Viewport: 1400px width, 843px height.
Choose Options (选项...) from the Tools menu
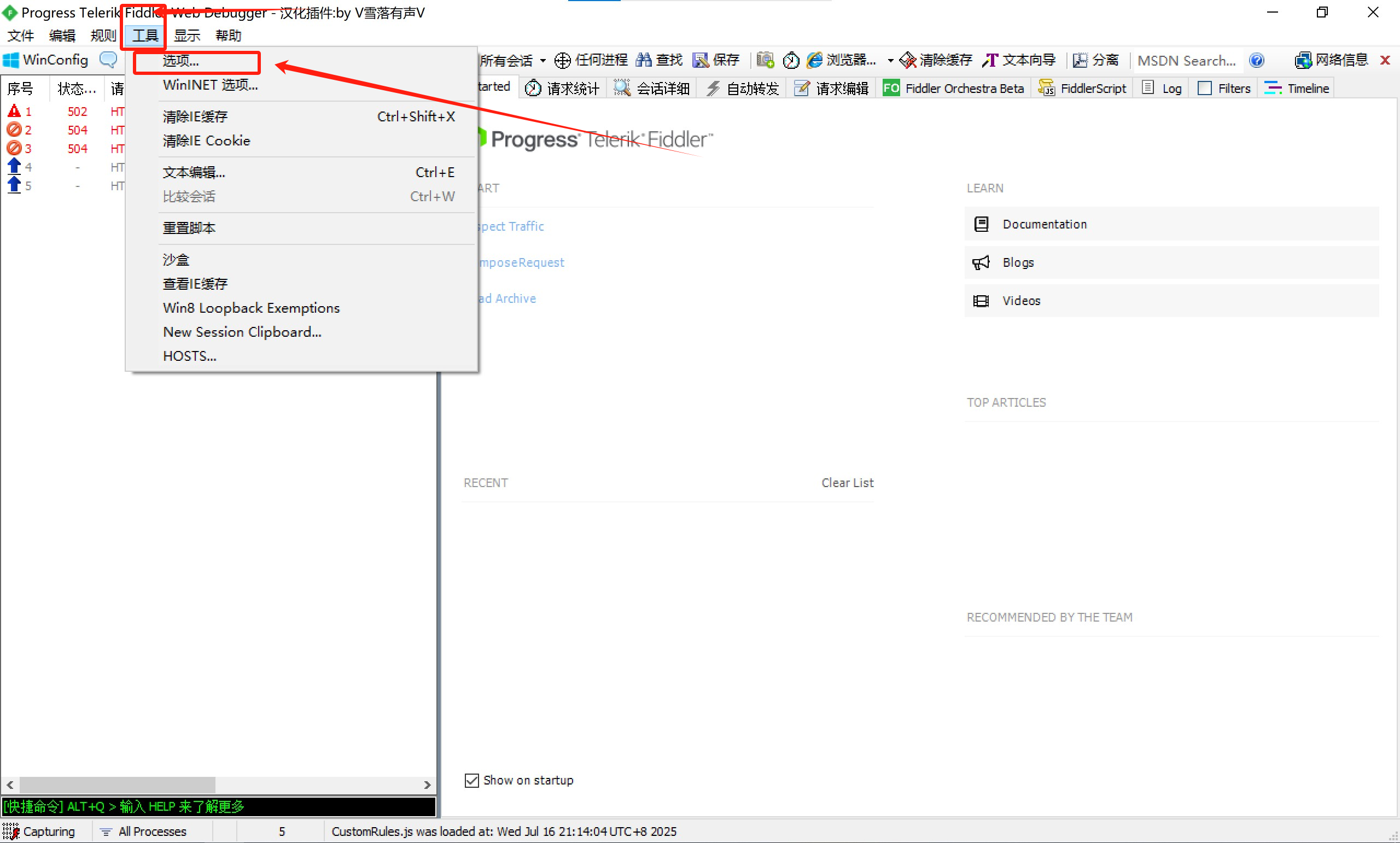tap(301, 61)
